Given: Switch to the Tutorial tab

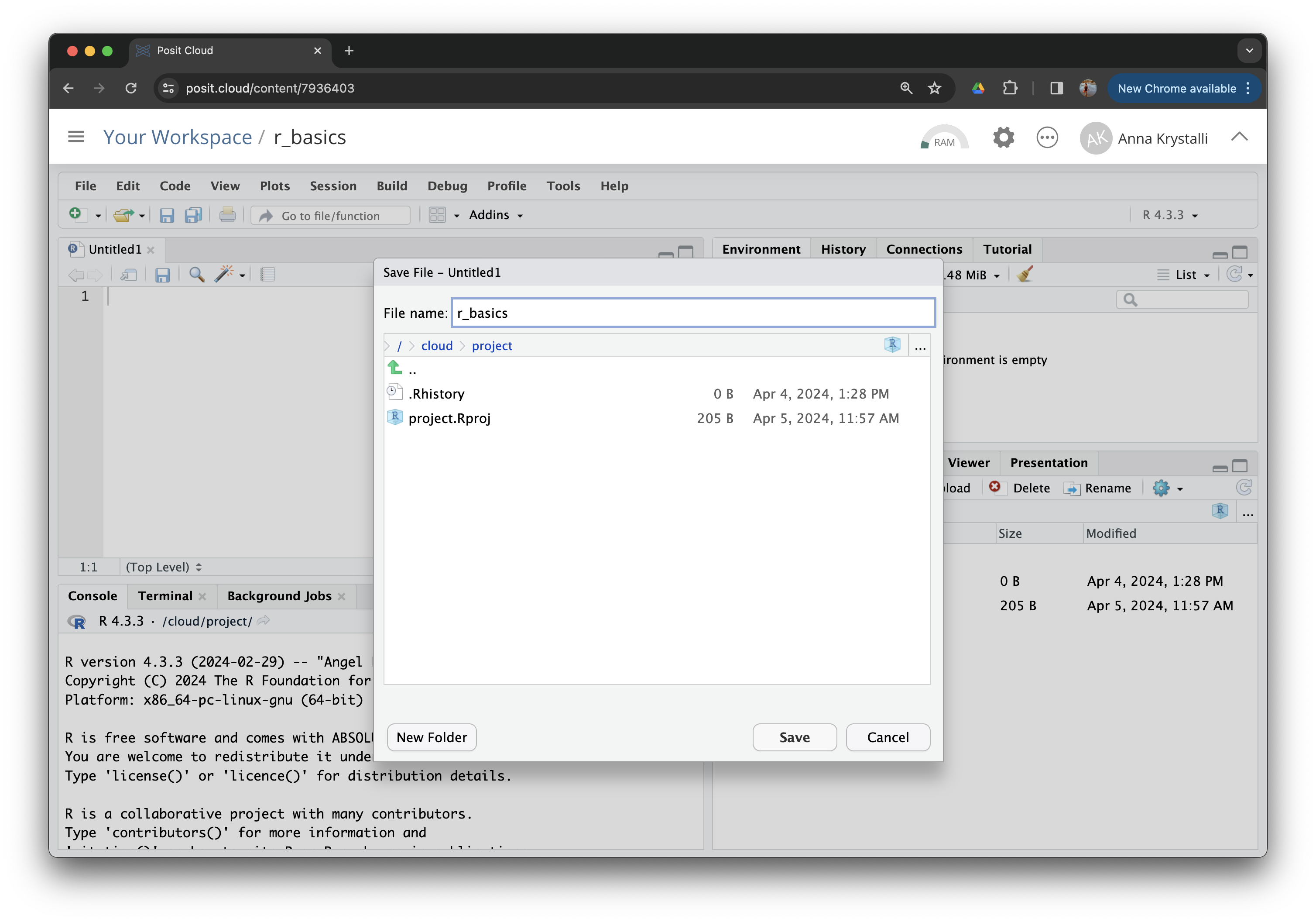Looking at the screenshot, I should tap(1007, 249).
